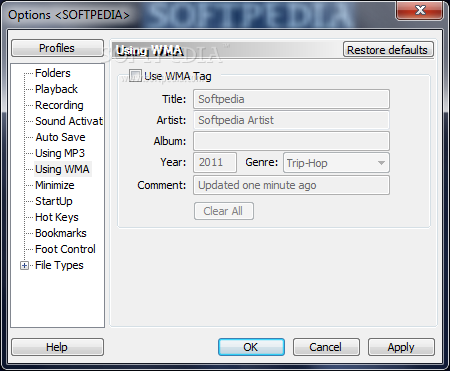Click the Artist input field
This screenshot has height=371, width=450.
click(291, 120)
